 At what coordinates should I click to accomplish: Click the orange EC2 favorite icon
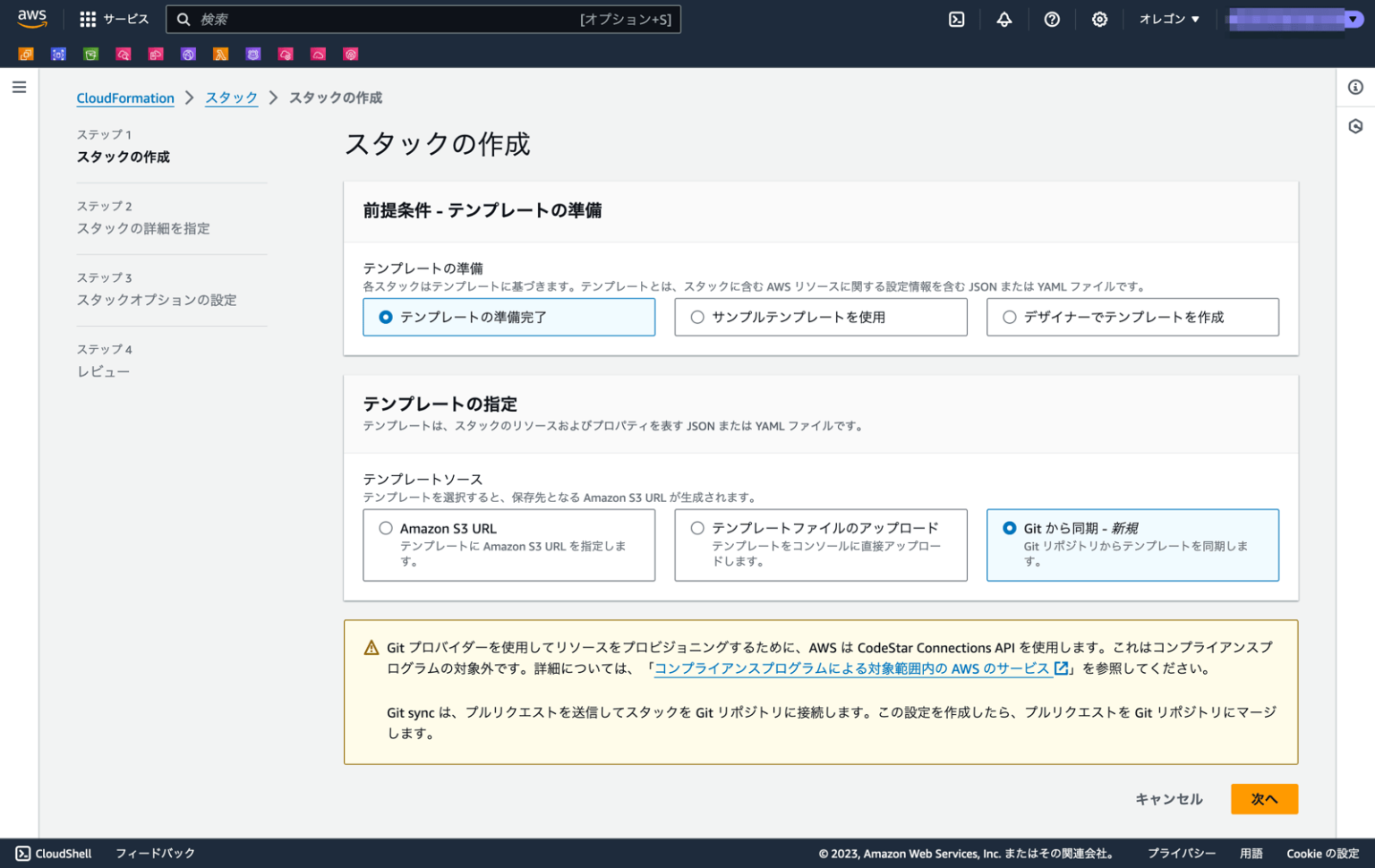click(25, 54)
